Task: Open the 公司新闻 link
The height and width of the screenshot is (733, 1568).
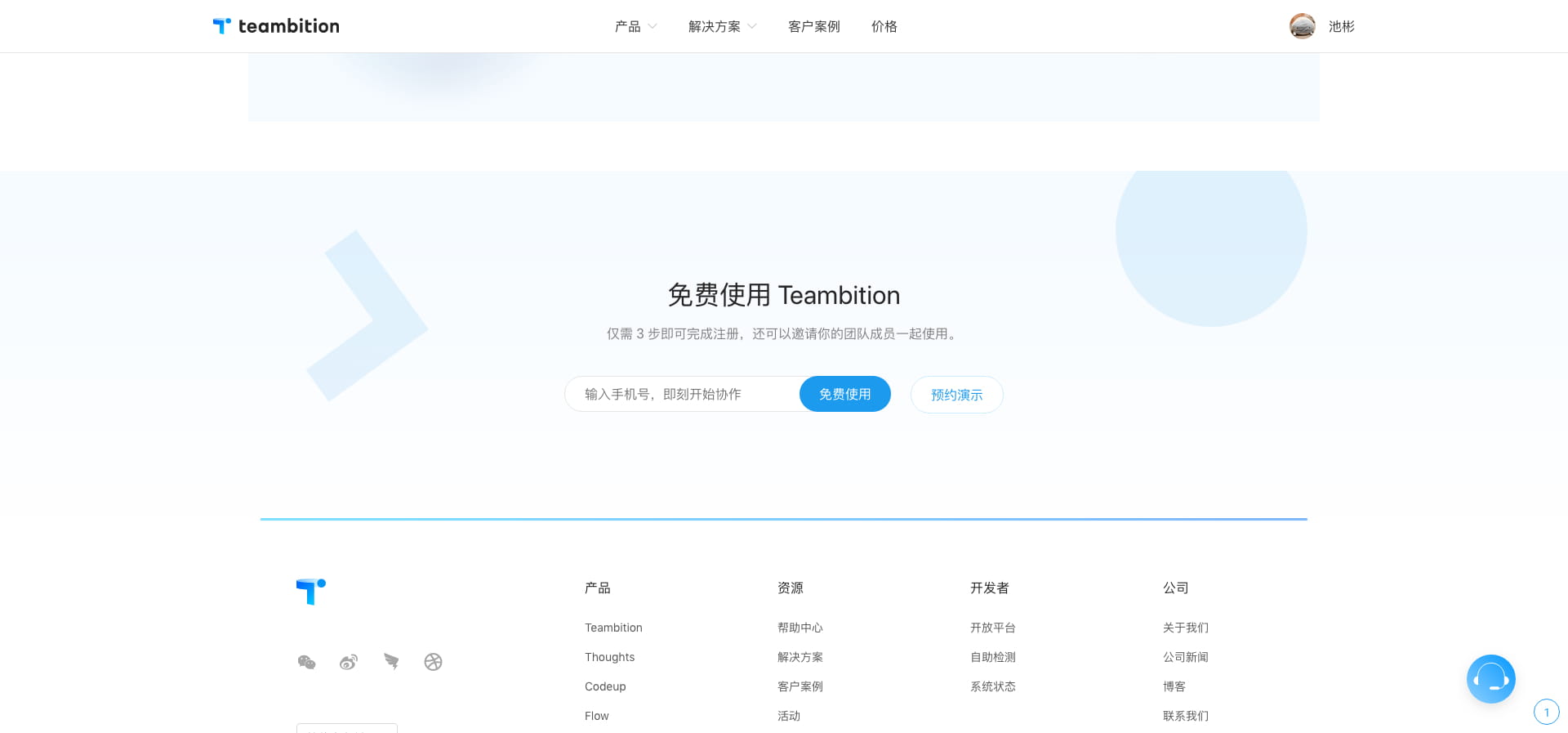Action: [1186, 657]
